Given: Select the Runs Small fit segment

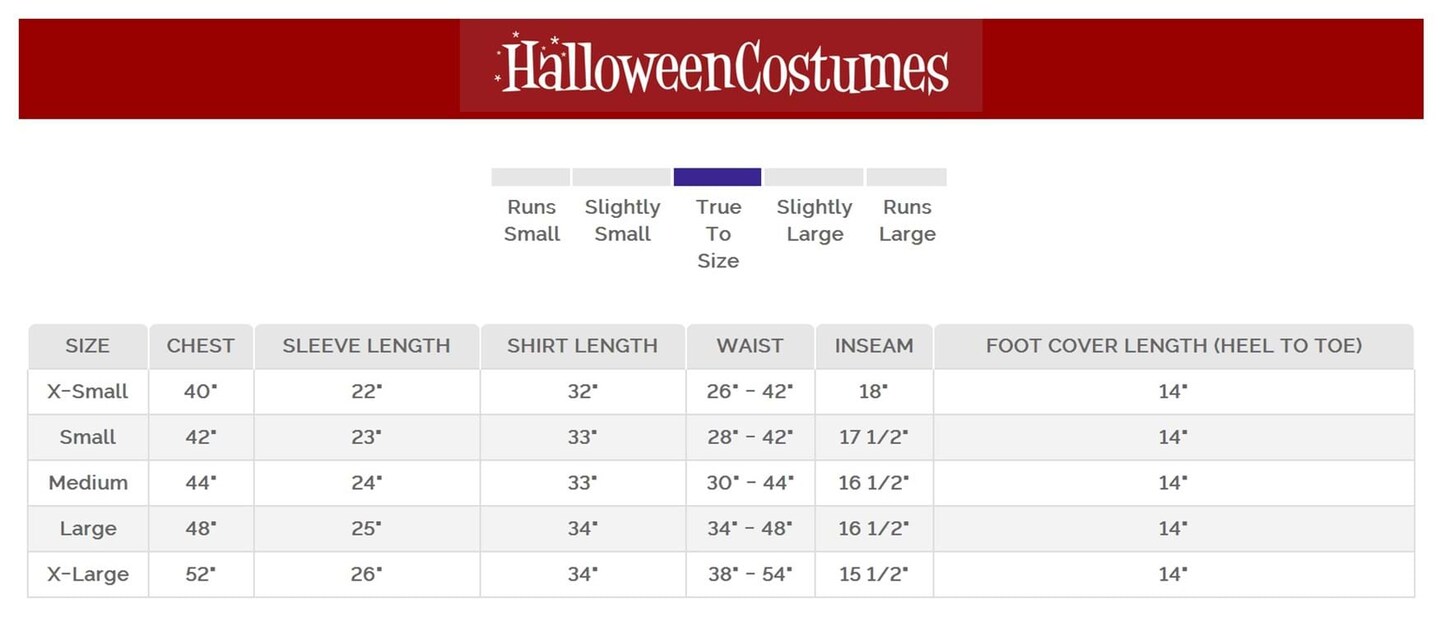Looking at the screenshot, I should pos(531,178).
